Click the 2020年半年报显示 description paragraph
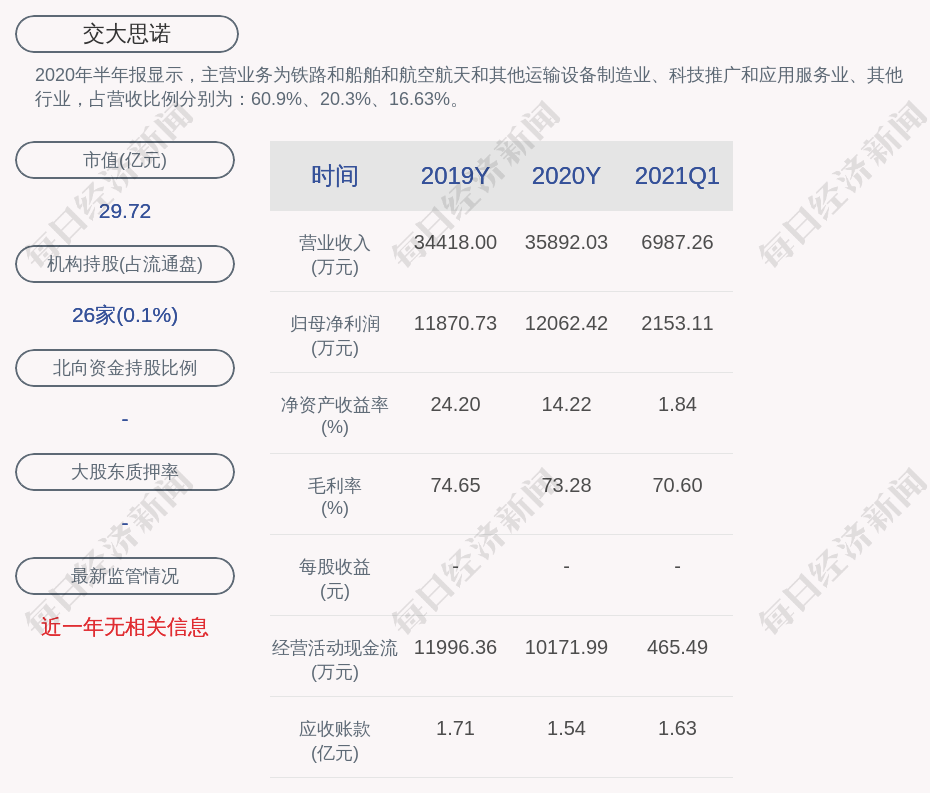 tap(469, 87)
